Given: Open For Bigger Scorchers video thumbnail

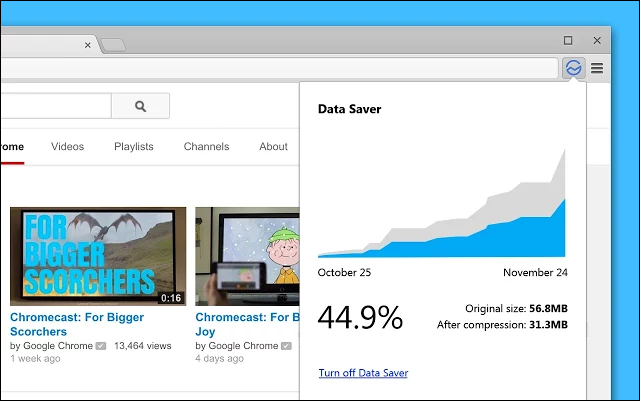Looking at the screenshot, I should (x=98, y=256).
